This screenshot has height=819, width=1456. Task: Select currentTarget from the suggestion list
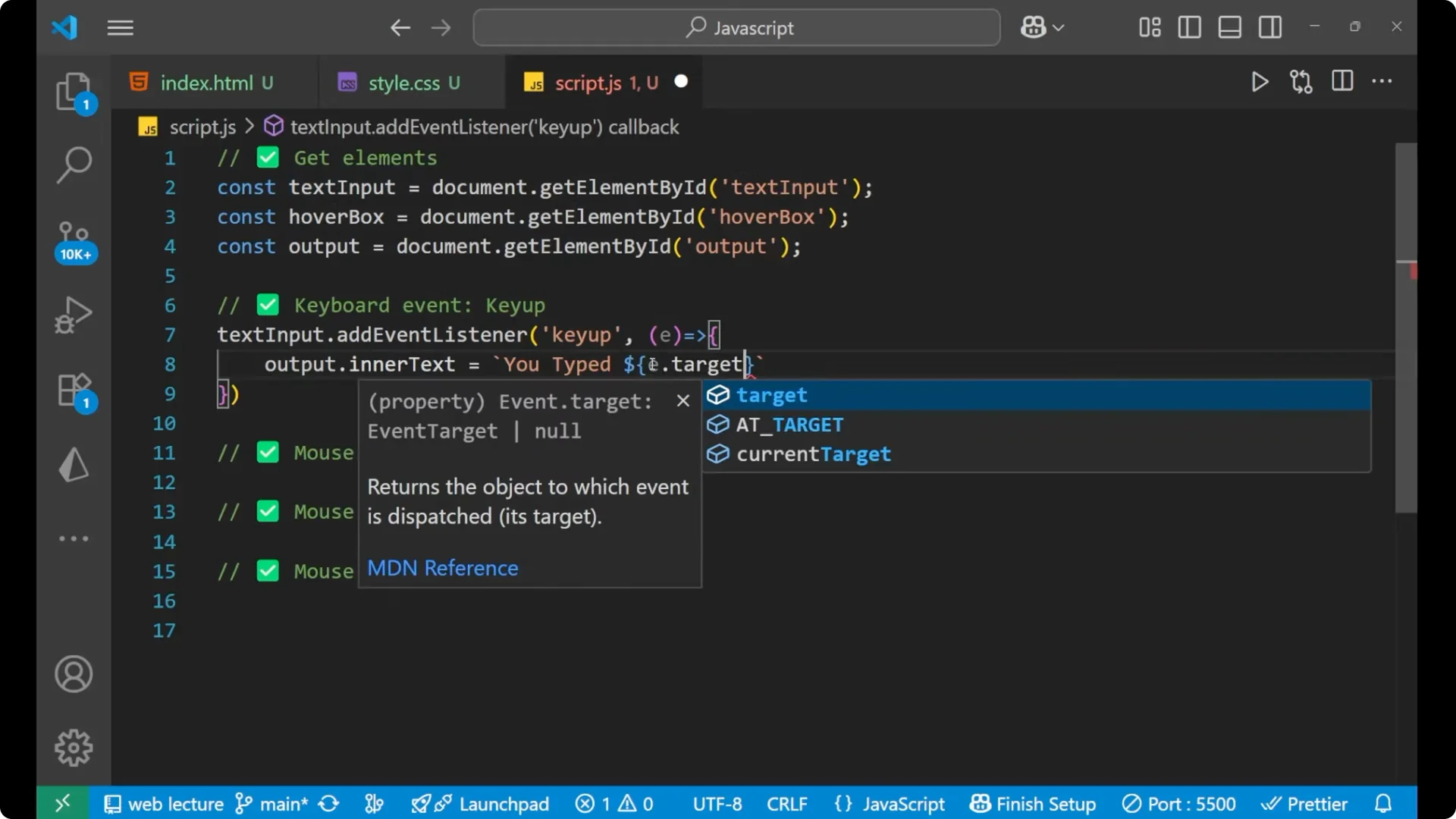(x=813, y=454)
